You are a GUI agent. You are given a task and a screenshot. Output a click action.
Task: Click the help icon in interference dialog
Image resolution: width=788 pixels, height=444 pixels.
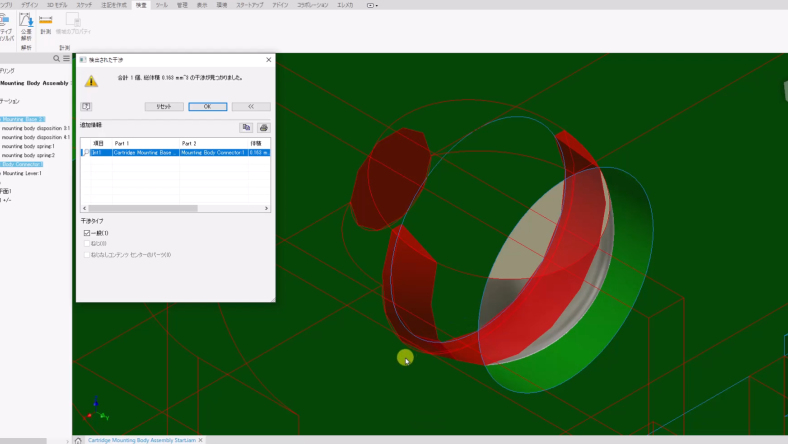86,106
